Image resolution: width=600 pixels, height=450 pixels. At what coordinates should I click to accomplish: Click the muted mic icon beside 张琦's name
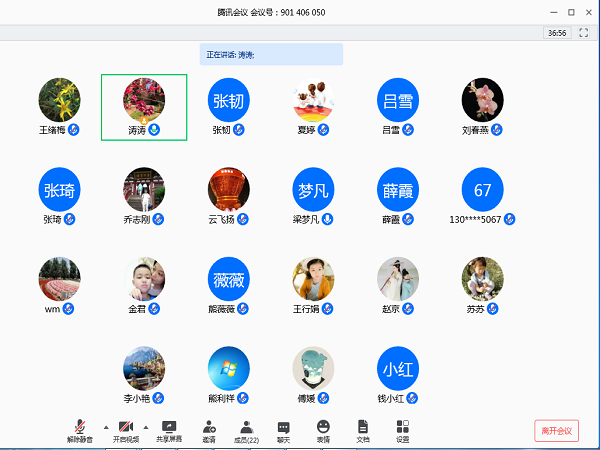[69, 219]
